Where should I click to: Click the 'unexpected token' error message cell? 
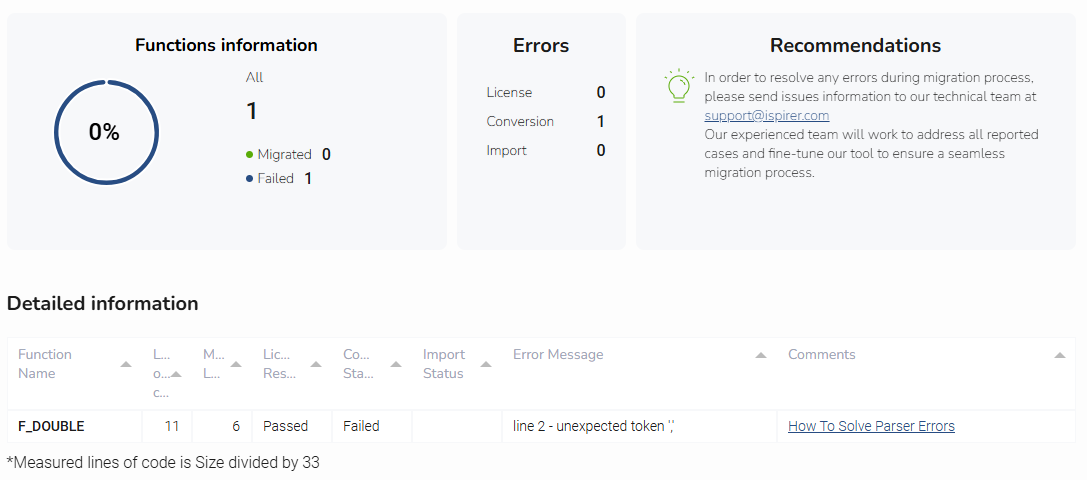tap(594, 426)
